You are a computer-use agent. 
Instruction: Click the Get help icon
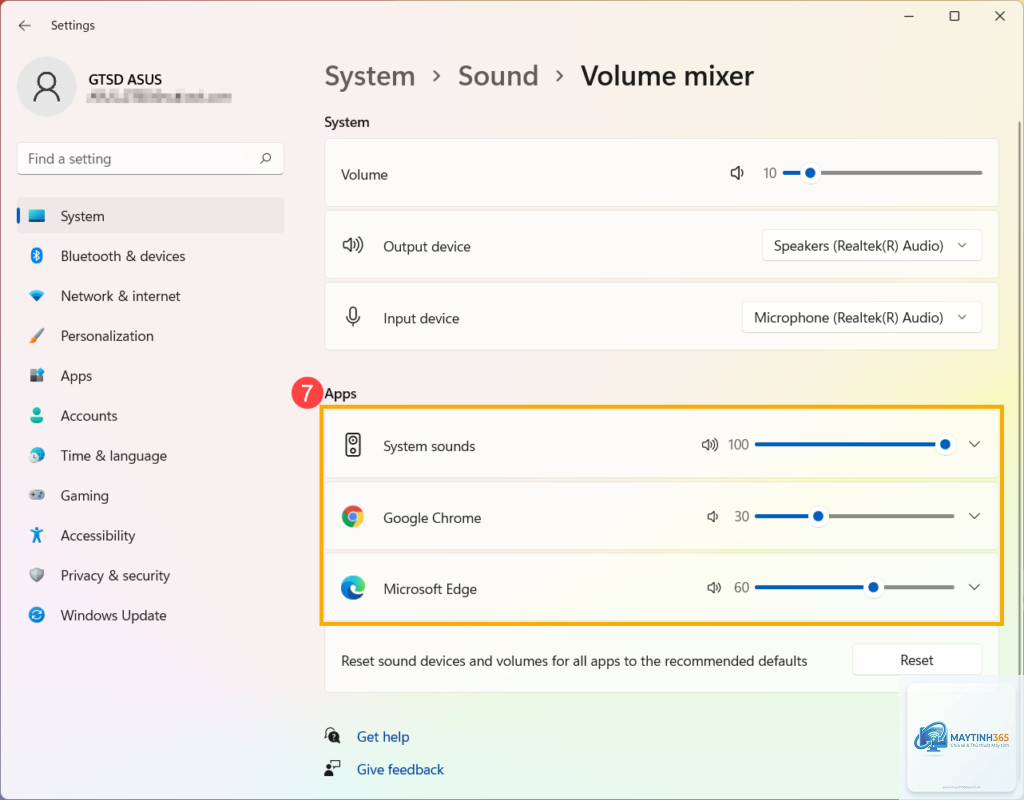(x=332, y=736)
